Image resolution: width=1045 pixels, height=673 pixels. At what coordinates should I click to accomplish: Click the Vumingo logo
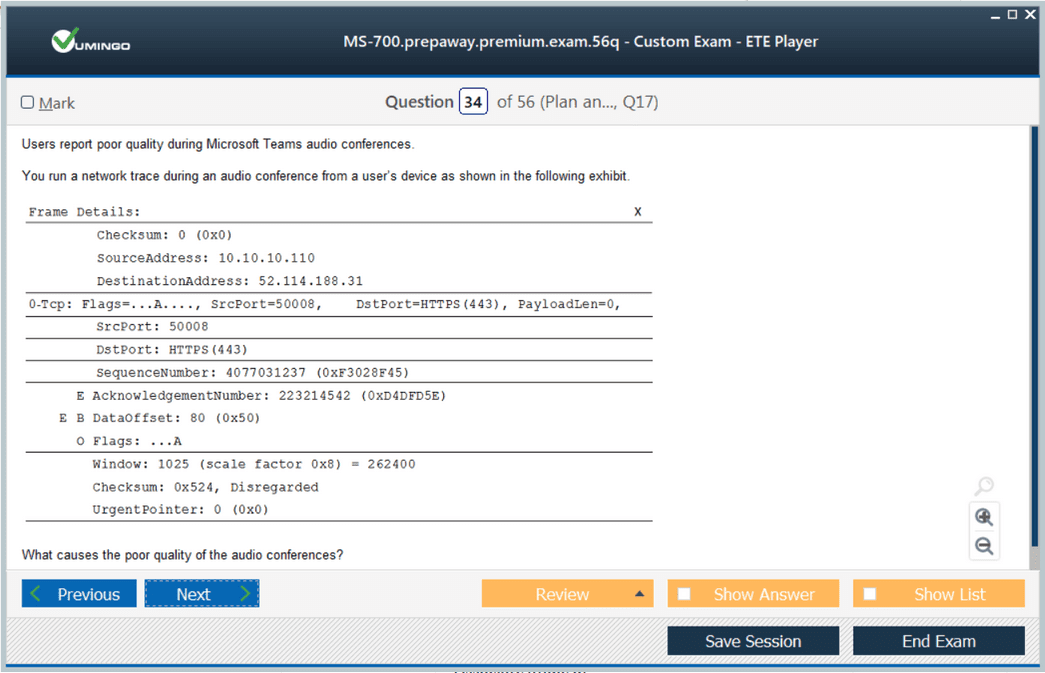tap(91, 41)
